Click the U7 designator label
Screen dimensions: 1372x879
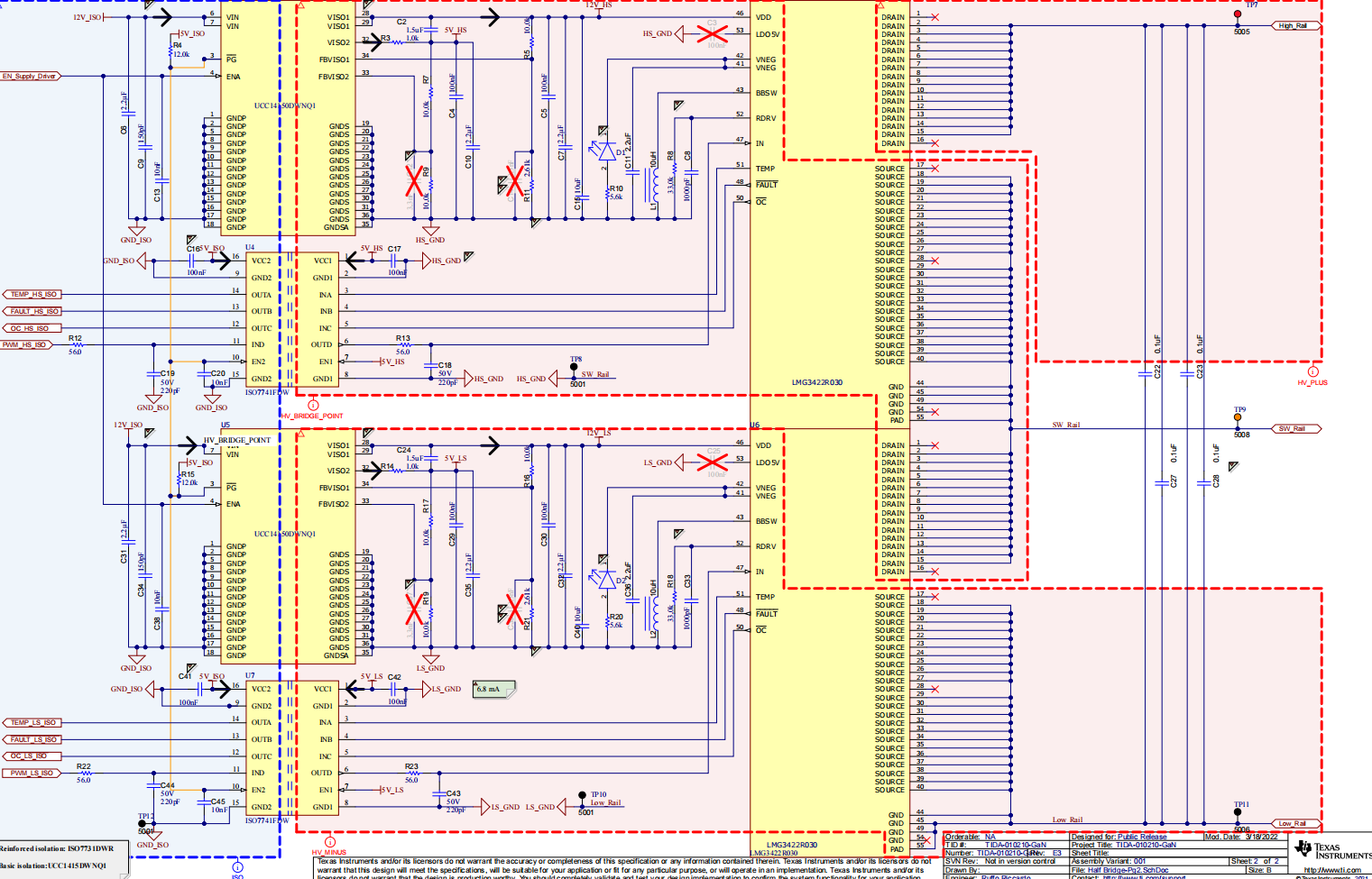point(250,675)
